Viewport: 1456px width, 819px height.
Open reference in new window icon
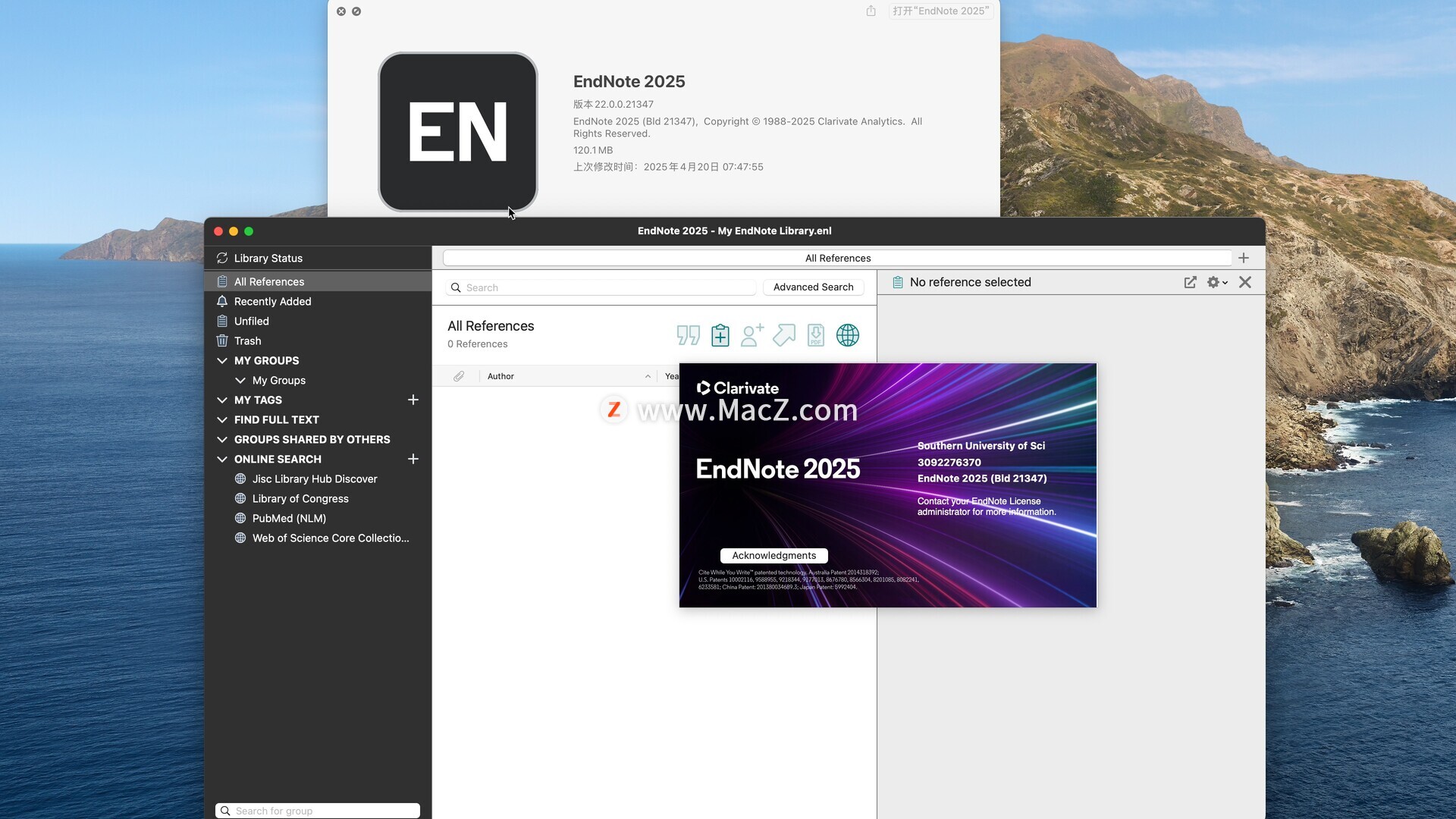[1191, 282]
